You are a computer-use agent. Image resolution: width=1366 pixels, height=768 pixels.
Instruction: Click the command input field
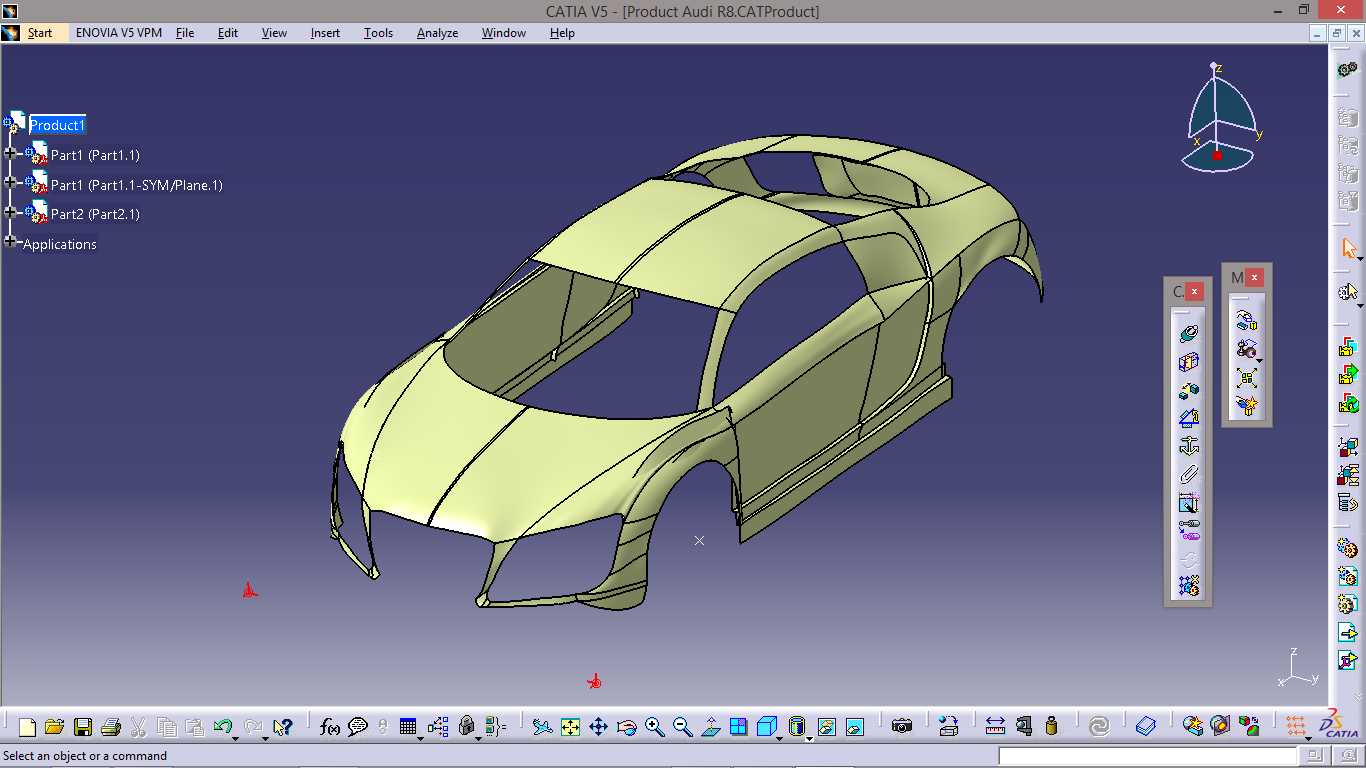[x=1148, y=756]
